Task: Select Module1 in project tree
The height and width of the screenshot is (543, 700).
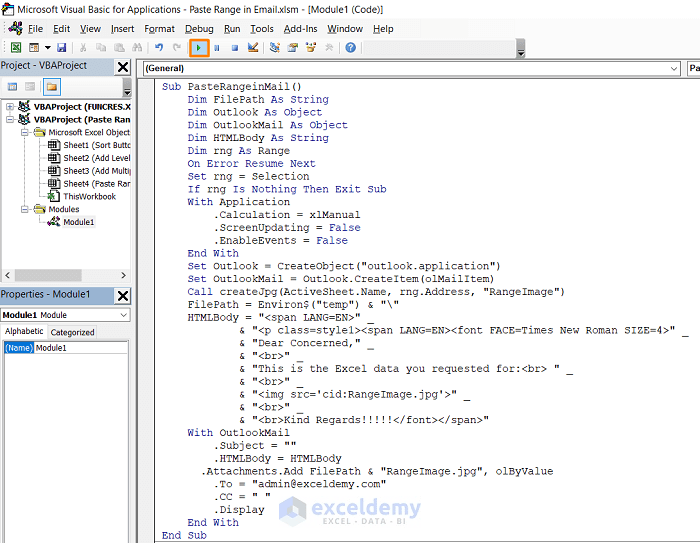Action: [x=79, y=222]
